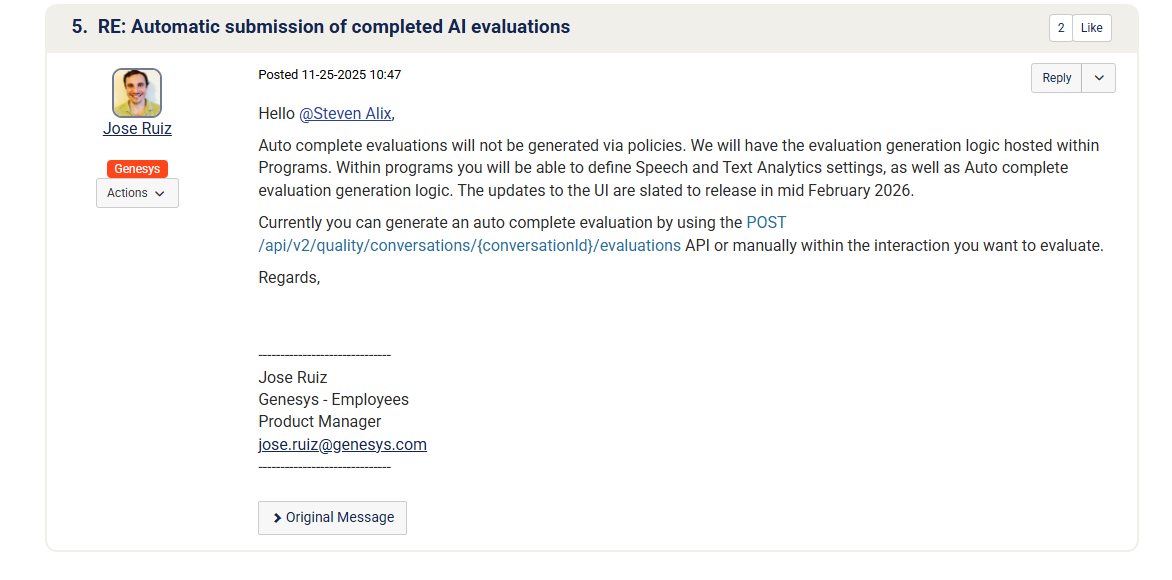Click the down chevron inside Actions button
This screenshot has height=580, width=1172.
[x=160, y=194]
